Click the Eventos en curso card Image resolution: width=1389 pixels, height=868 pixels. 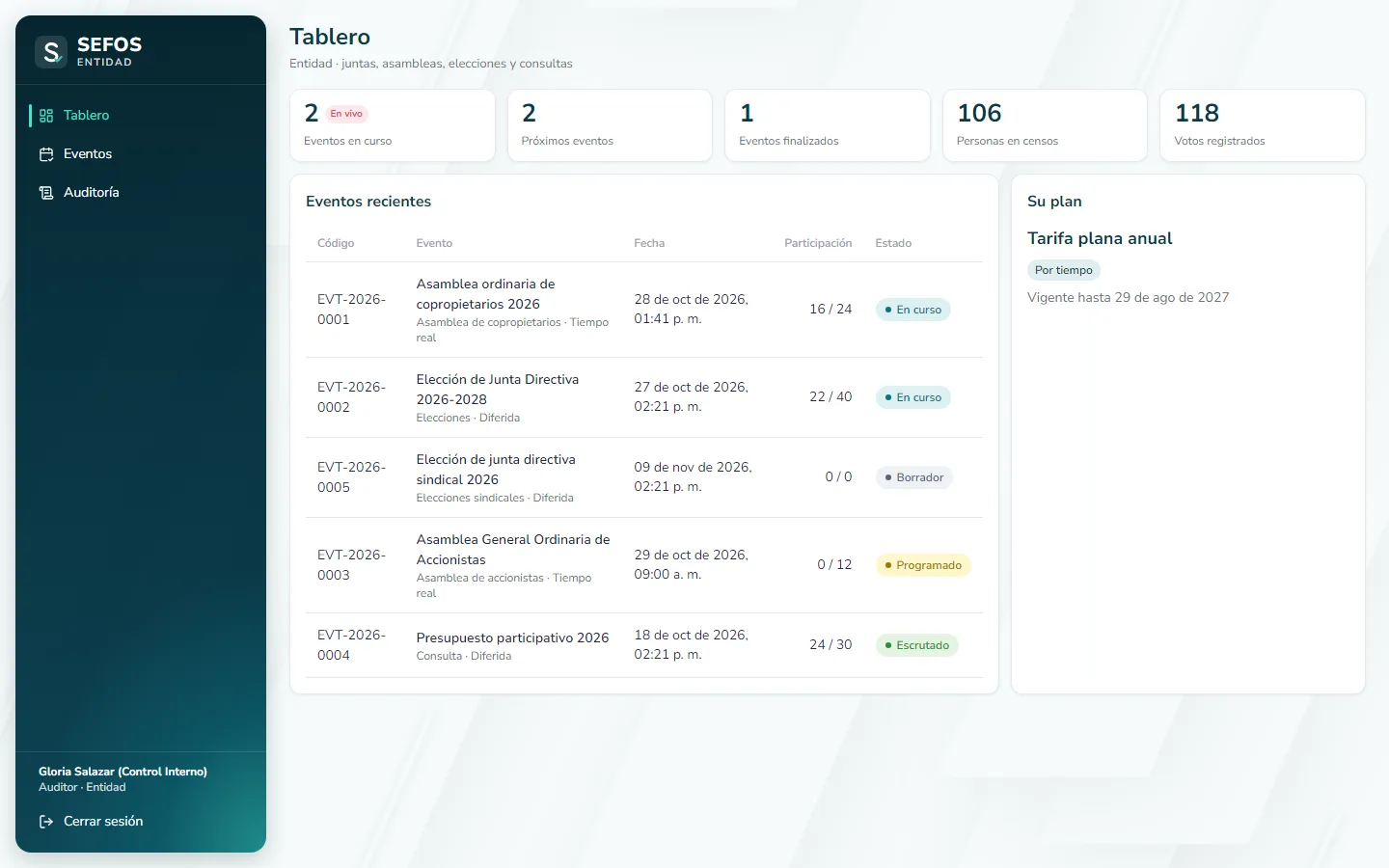[393, 125]
